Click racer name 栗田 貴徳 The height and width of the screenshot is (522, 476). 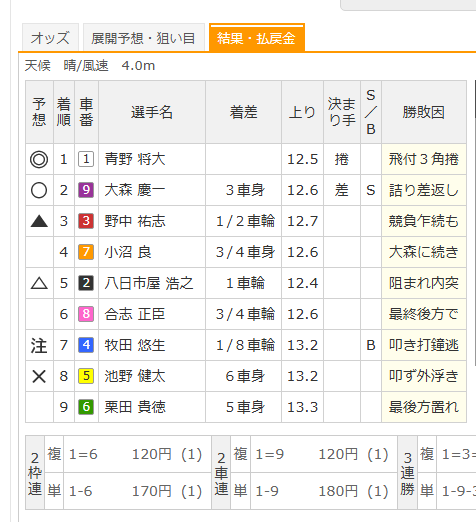135,407
